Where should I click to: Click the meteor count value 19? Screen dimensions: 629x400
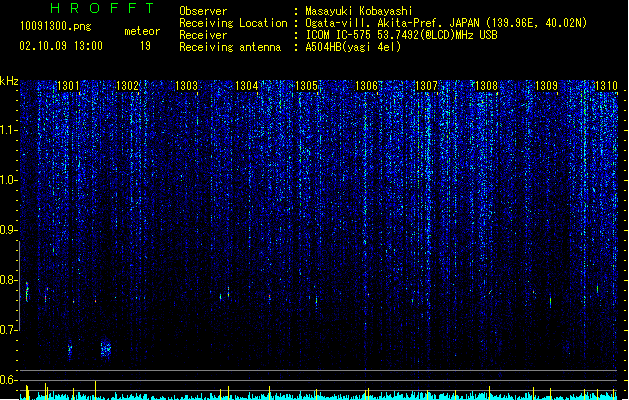tap(145, 46)
